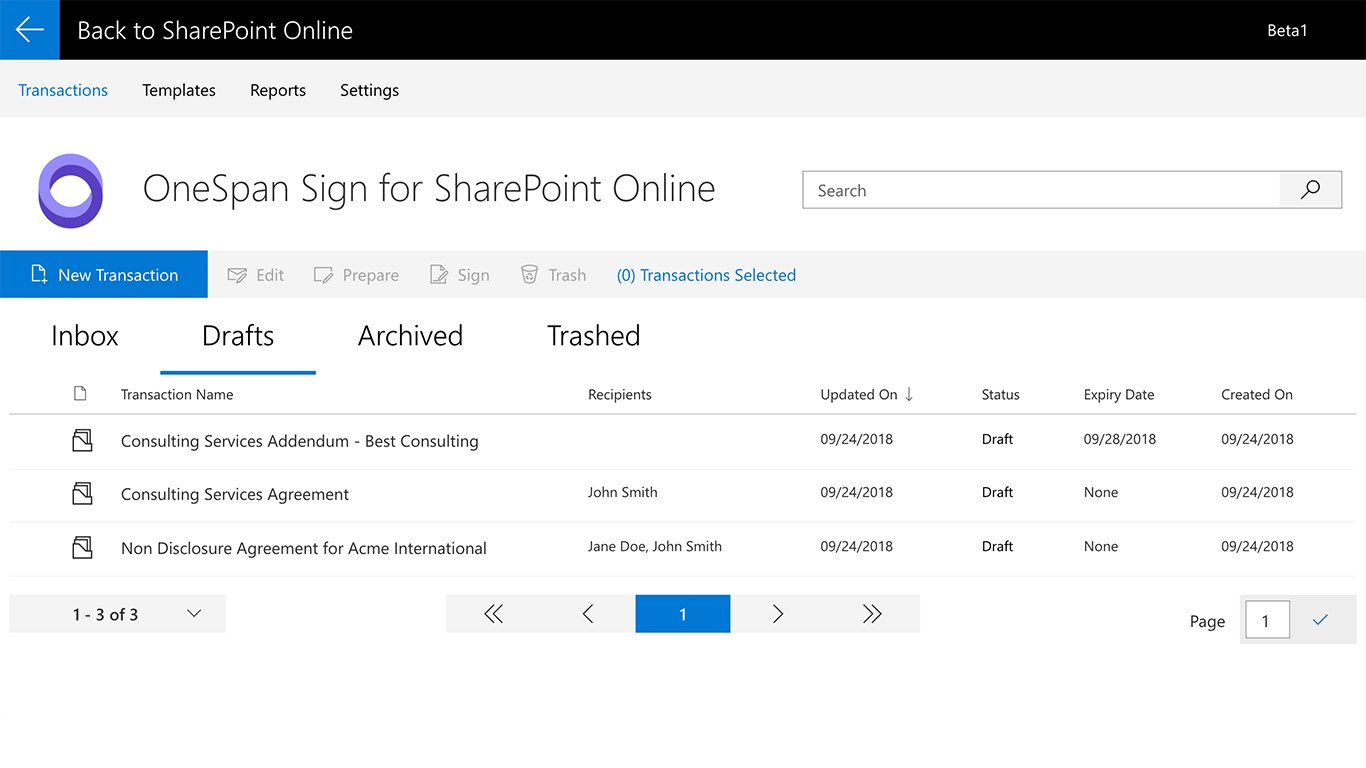Click the Search input field

pyautogui.click(x=1040, y=190)
